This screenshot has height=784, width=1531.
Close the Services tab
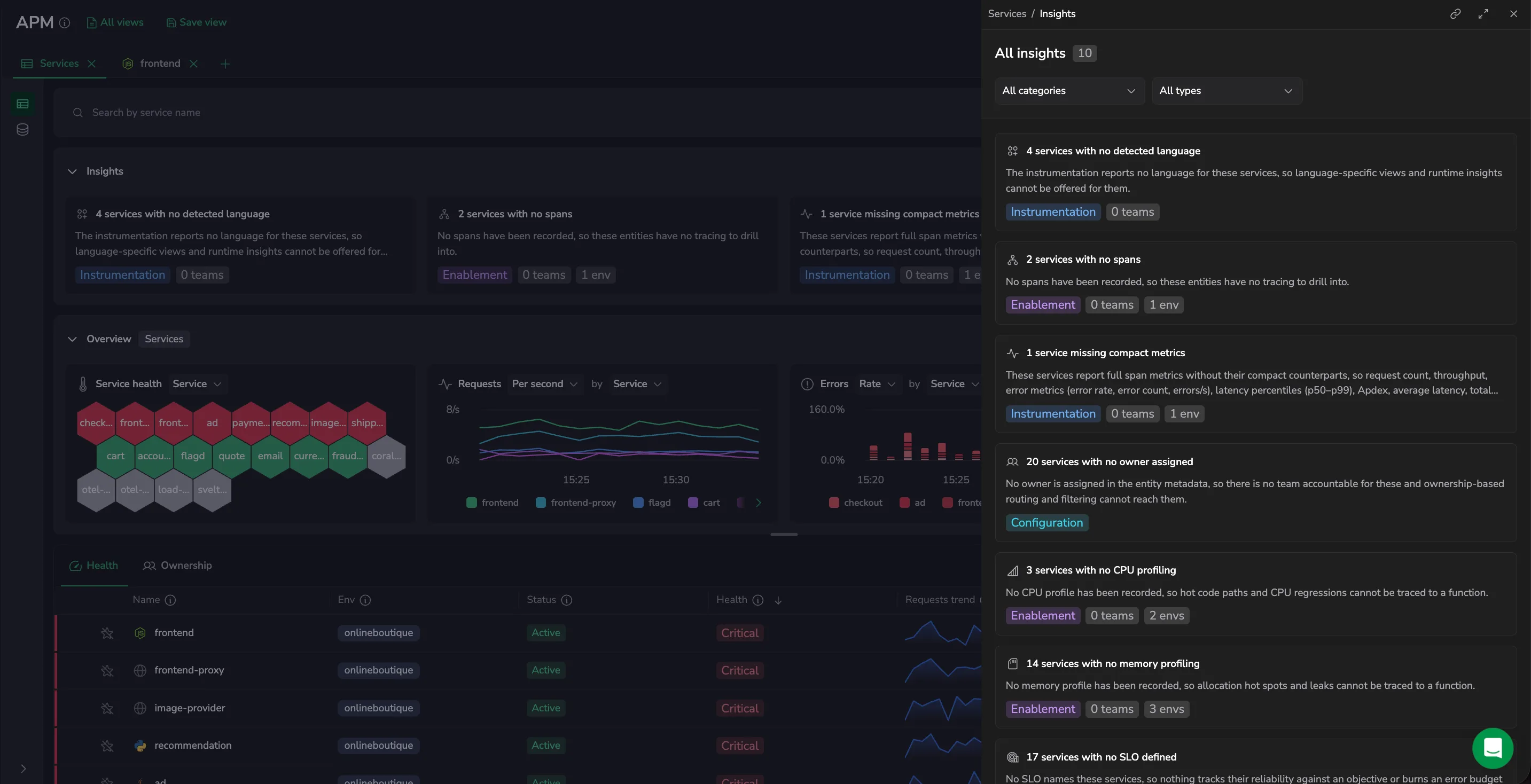[x=91, y=64]
